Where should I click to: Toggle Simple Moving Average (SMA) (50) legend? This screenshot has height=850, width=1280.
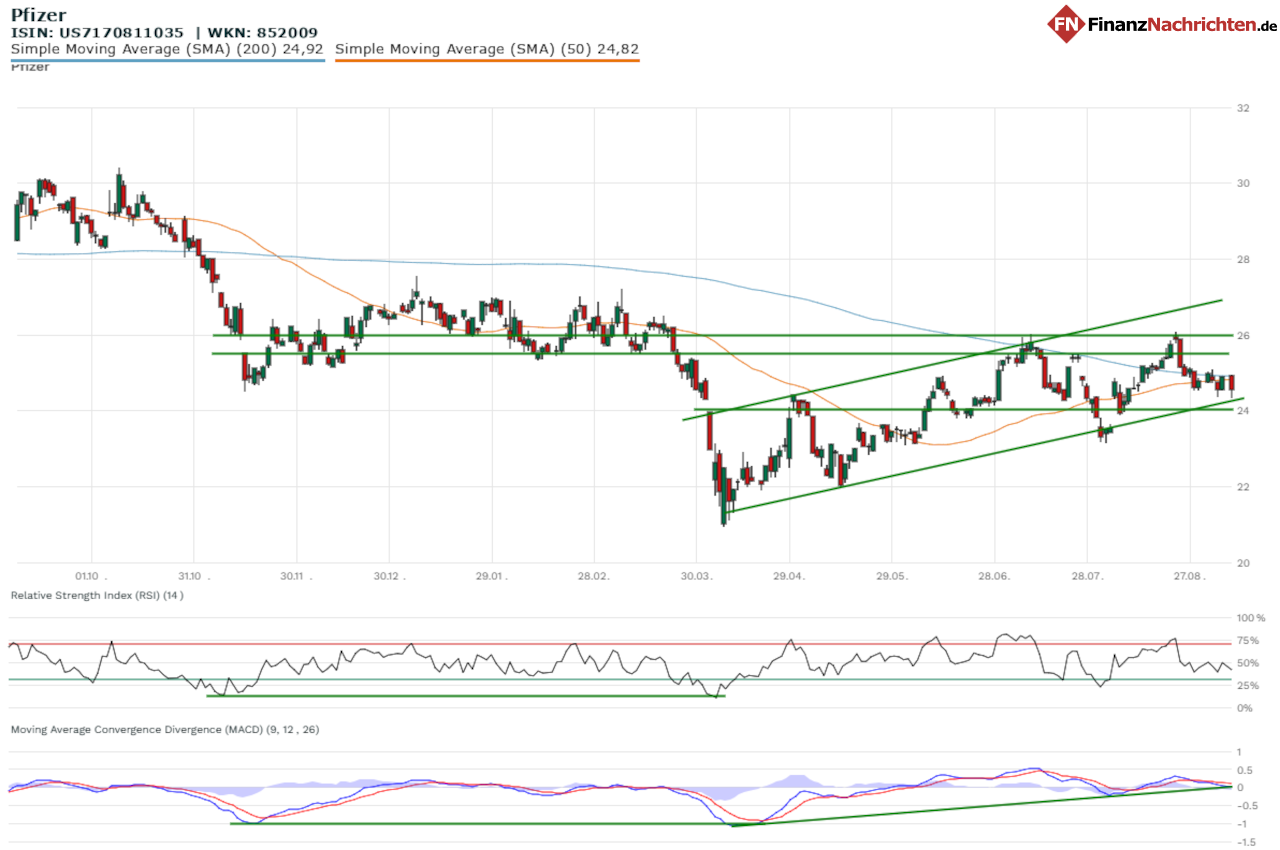pos(487,48)
